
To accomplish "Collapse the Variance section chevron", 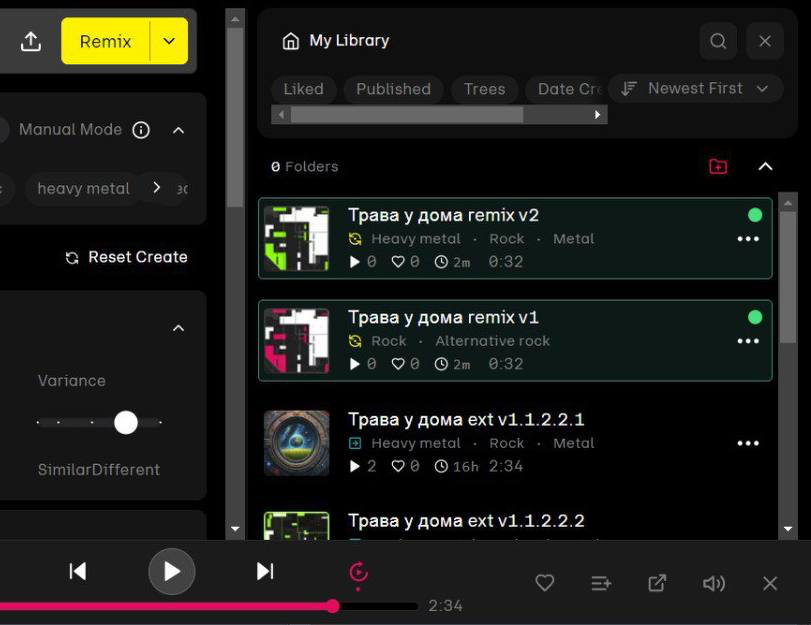I will click(178, 329).
